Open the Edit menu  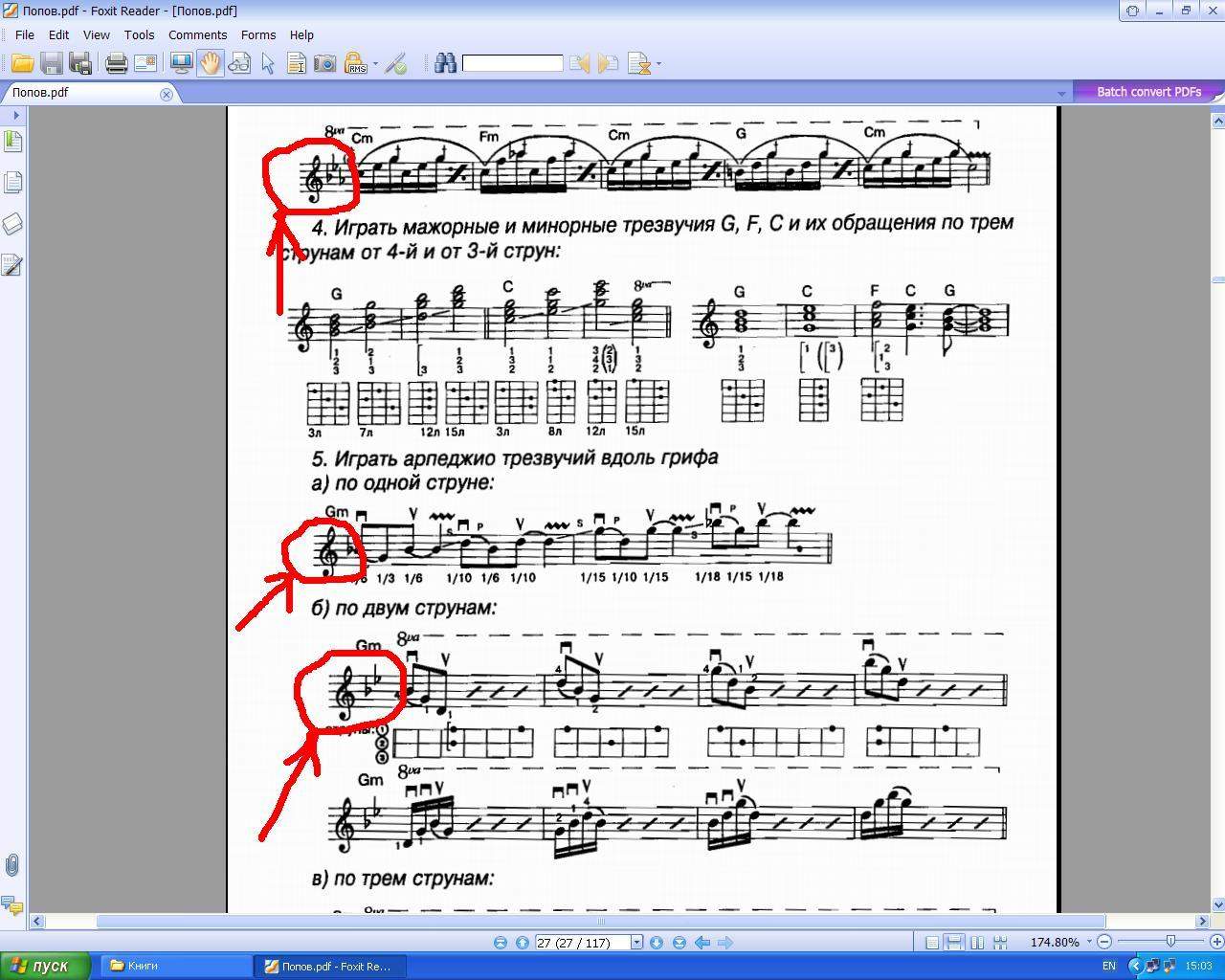[59, 34]
